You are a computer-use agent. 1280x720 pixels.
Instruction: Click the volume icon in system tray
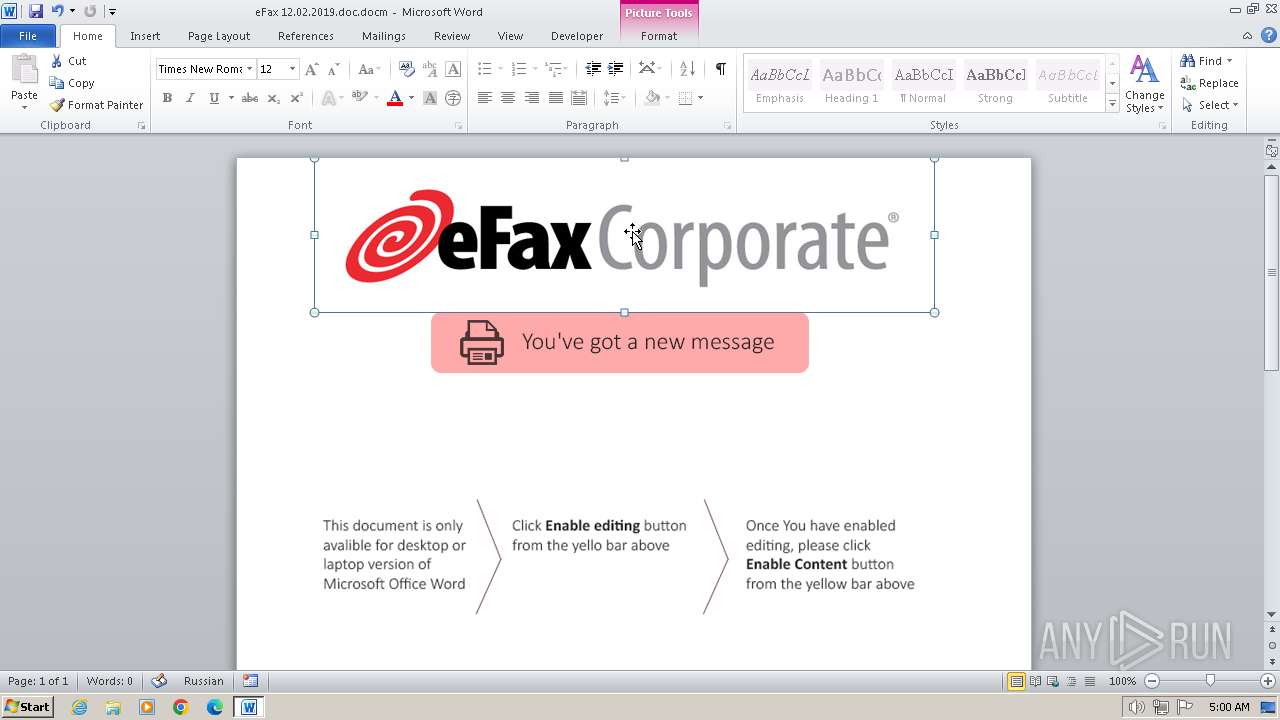(x=1136, y=707)
